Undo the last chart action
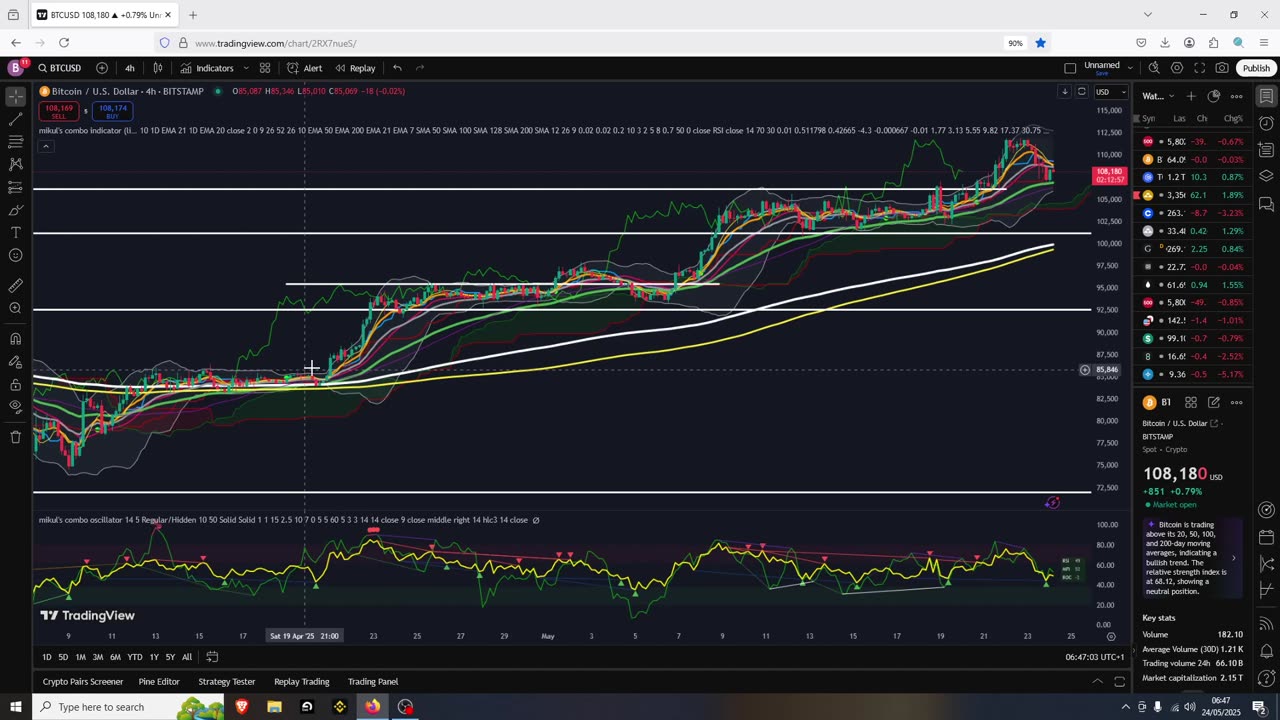Screen dimensions: 1280x720 pyautogui.click(x=397, y=68)
